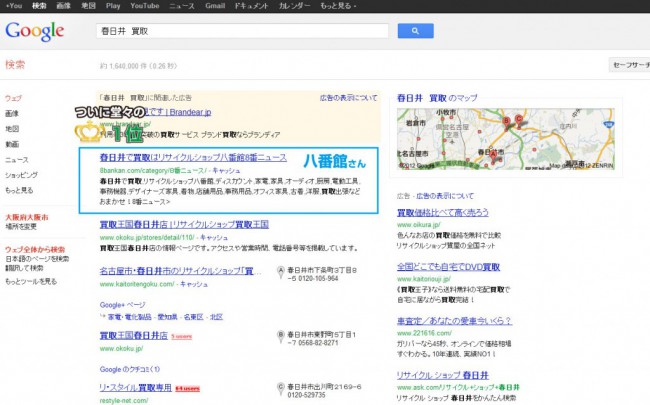Open 買取価格比べて高く売ろう ad
Viewport: 650px width, 405px height.
(x=443, y=213)
